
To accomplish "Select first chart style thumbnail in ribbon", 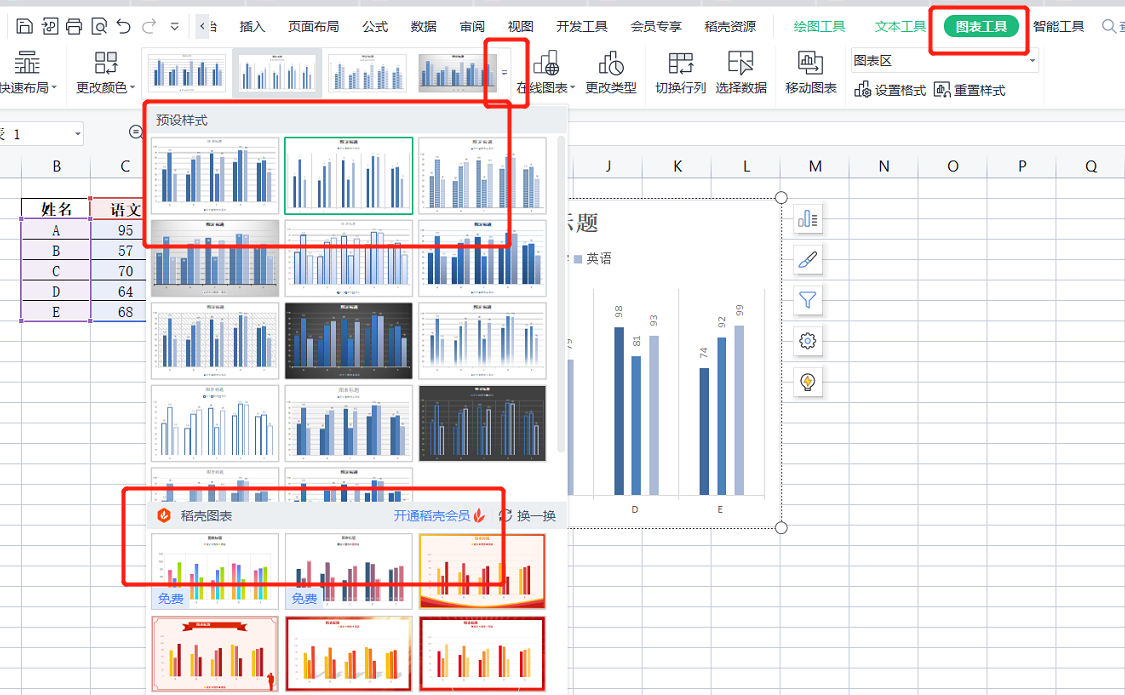I will pyautogui.click(x=187, y=72).
